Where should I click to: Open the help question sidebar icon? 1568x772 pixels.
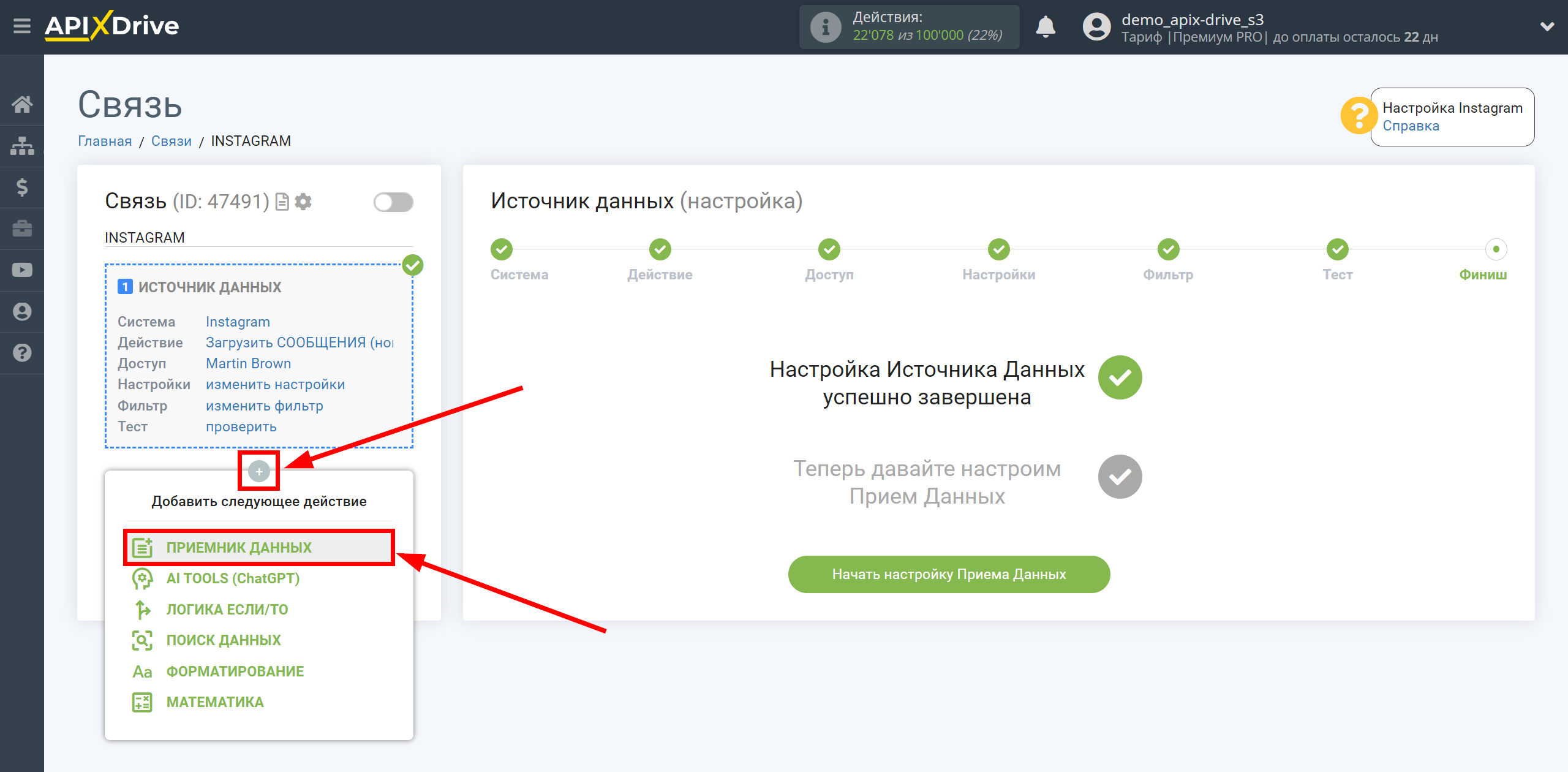click(x=22, y=353)
